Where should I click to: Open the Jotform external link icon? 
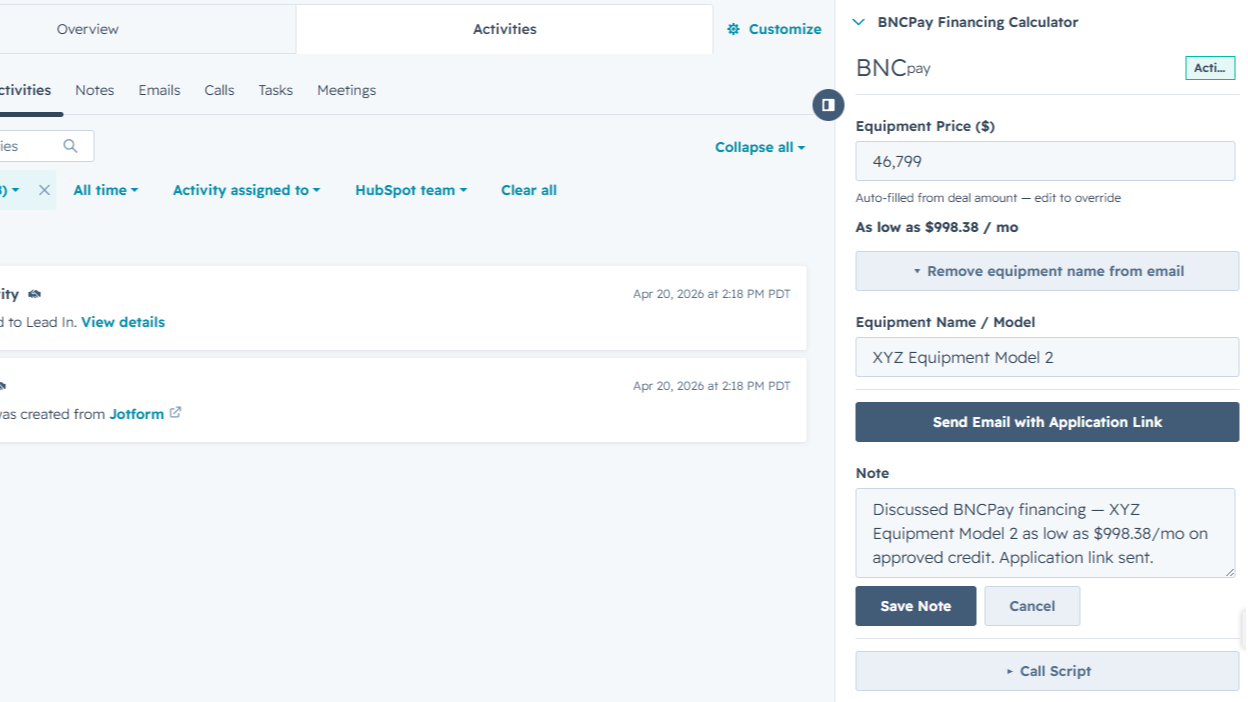click(x=175, y=412)
